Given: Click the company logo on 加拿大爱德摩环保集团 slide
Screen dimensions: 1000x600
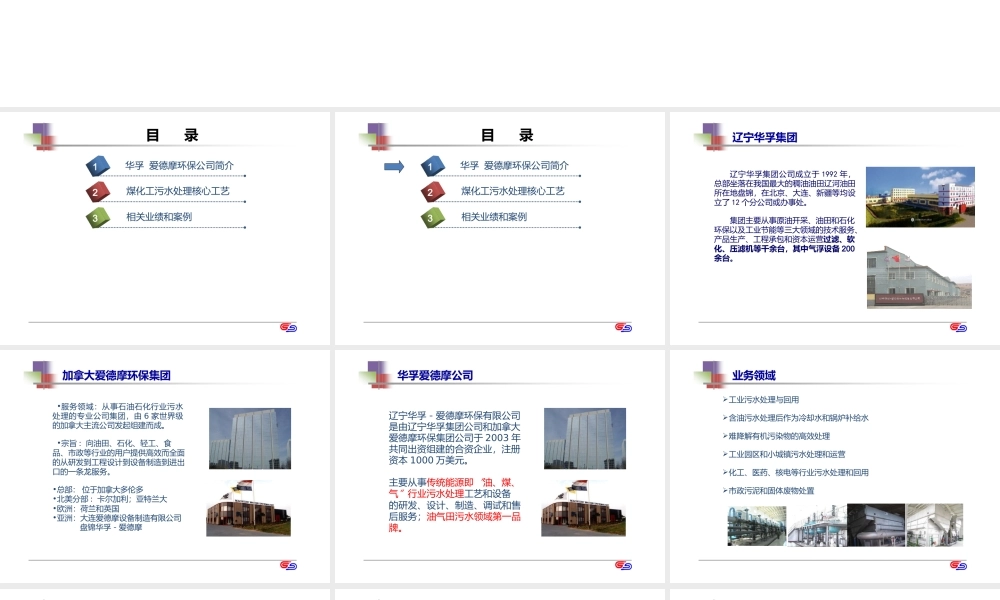Looking at the screenshot, I should tap(288, 565).
